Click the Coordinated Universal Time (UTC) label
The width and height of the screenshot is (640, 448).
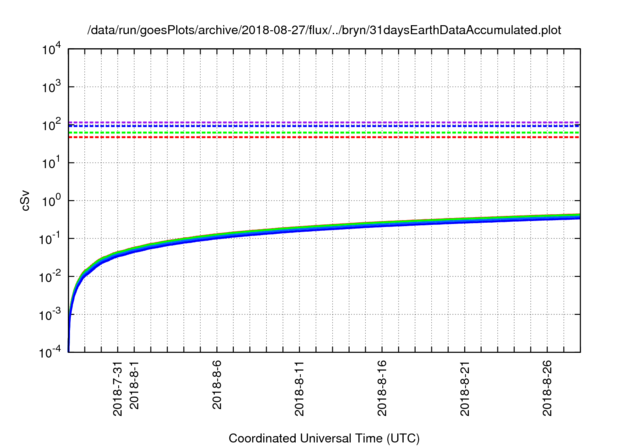(x=324, y=438)
